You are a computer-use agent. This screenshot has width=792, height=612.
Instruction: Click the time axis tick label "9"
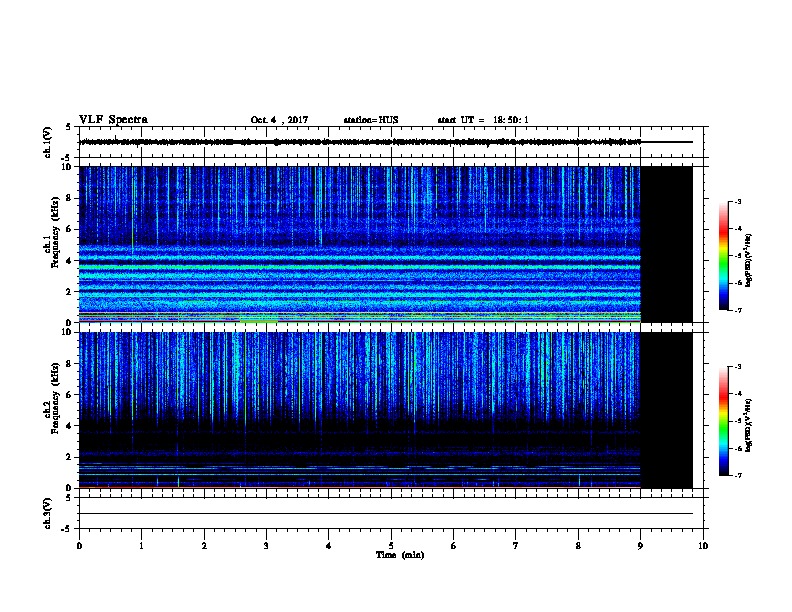[640, 546]
